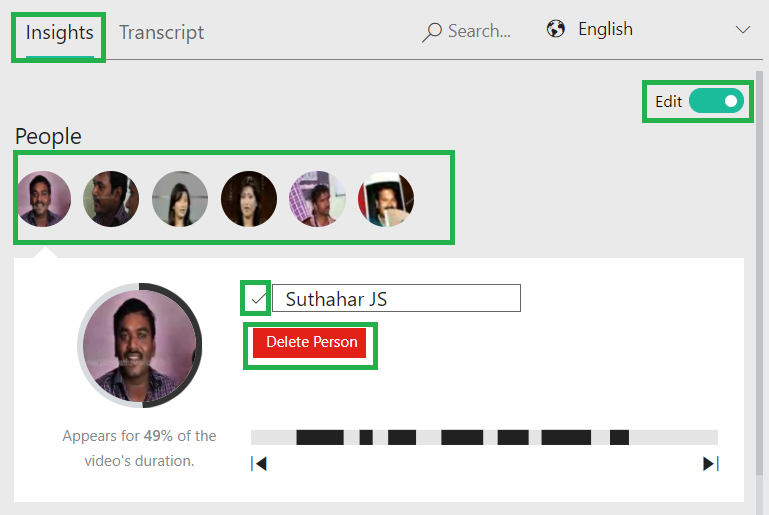This screenshot has width=769, height=515.
Task: Click first black appearance segment on timeline
Action: (x=320, y=437)
